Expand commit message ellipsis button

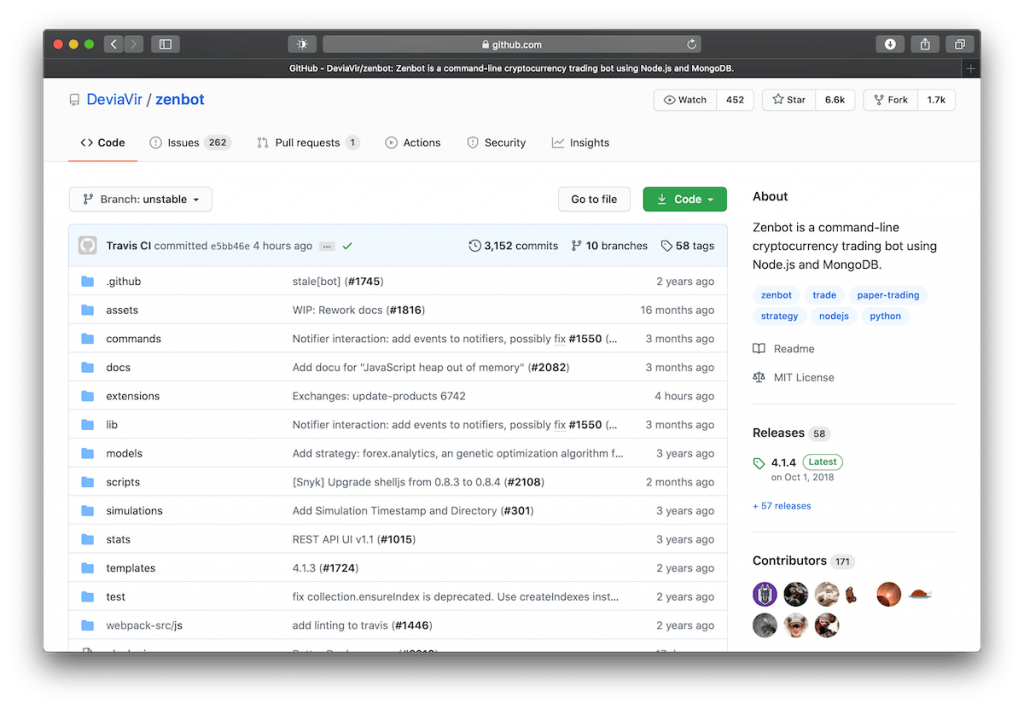327,246
